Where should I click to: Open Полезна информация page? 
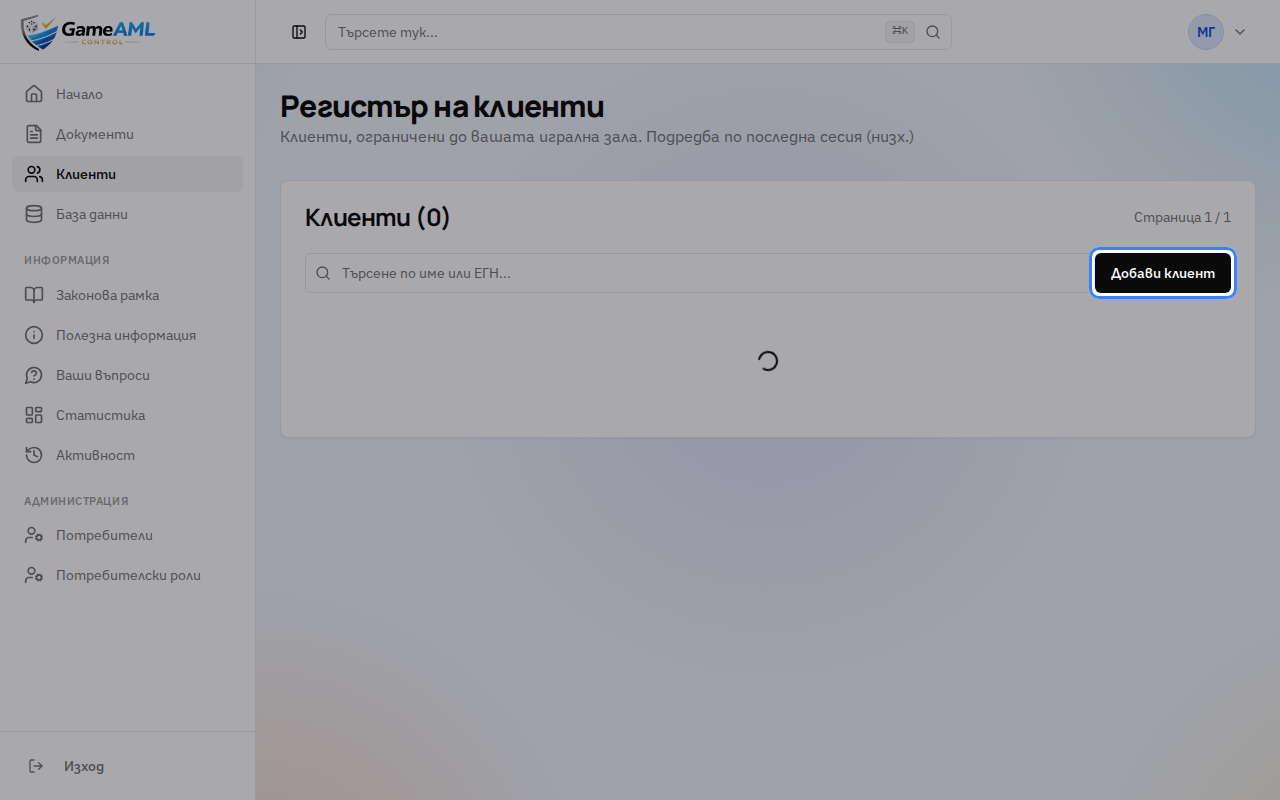click(127, 335)
